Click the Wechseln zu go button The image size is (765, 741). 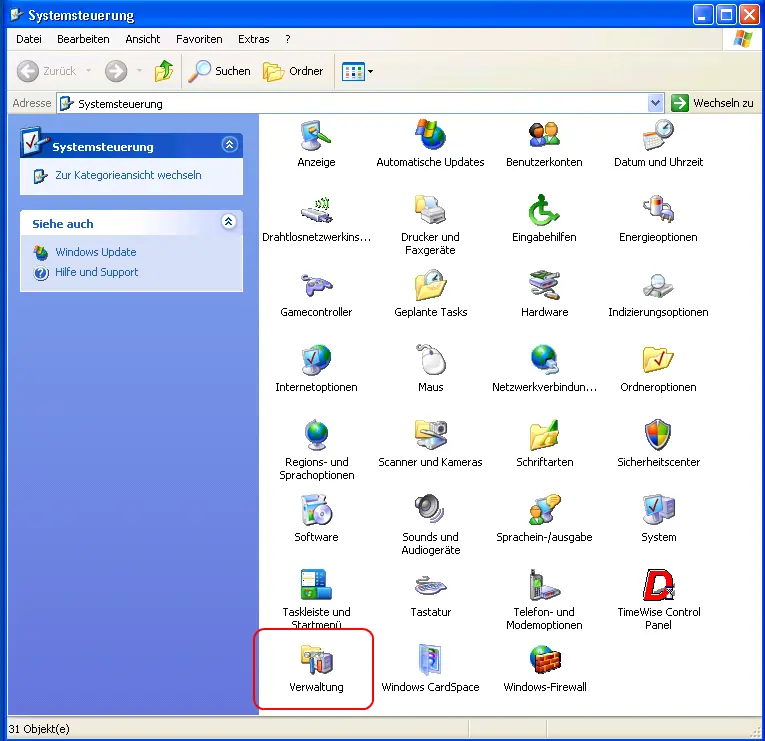(712, 103)
